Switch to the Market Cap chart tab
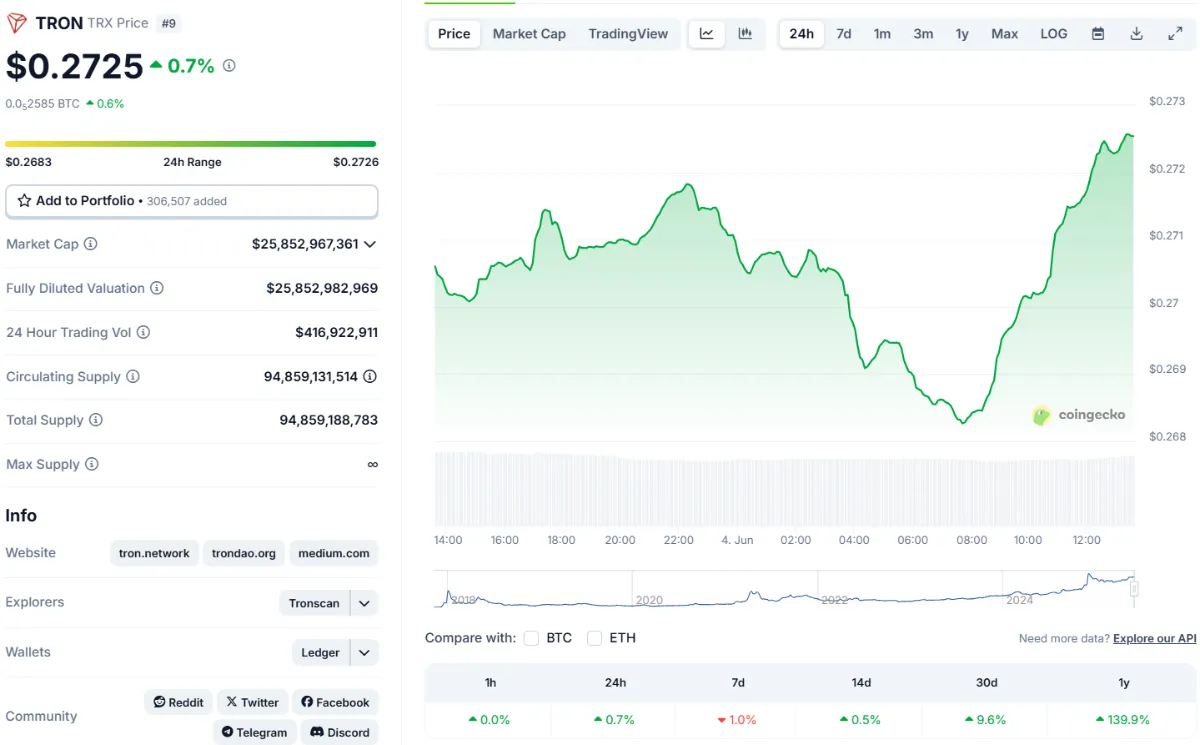1200x745 pixels. [529, 34]
